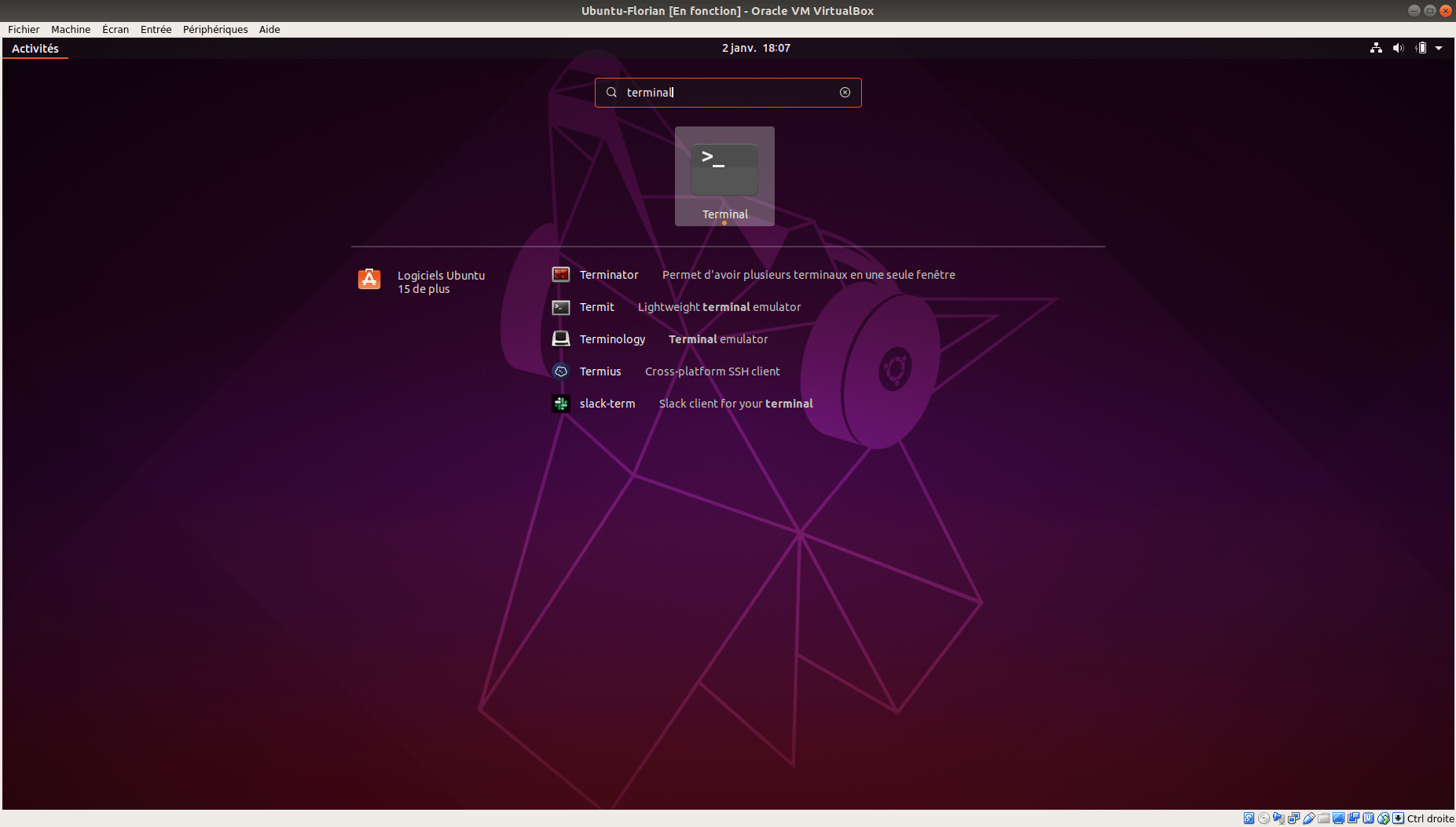Open the Fichier menu
The height and width of the screenshot is (827, 1456).
(x=24, y=29)
